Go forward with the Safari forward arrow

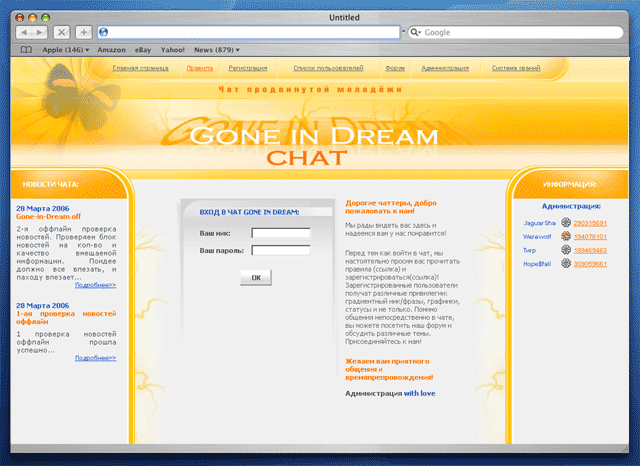[x=40, y=32]
